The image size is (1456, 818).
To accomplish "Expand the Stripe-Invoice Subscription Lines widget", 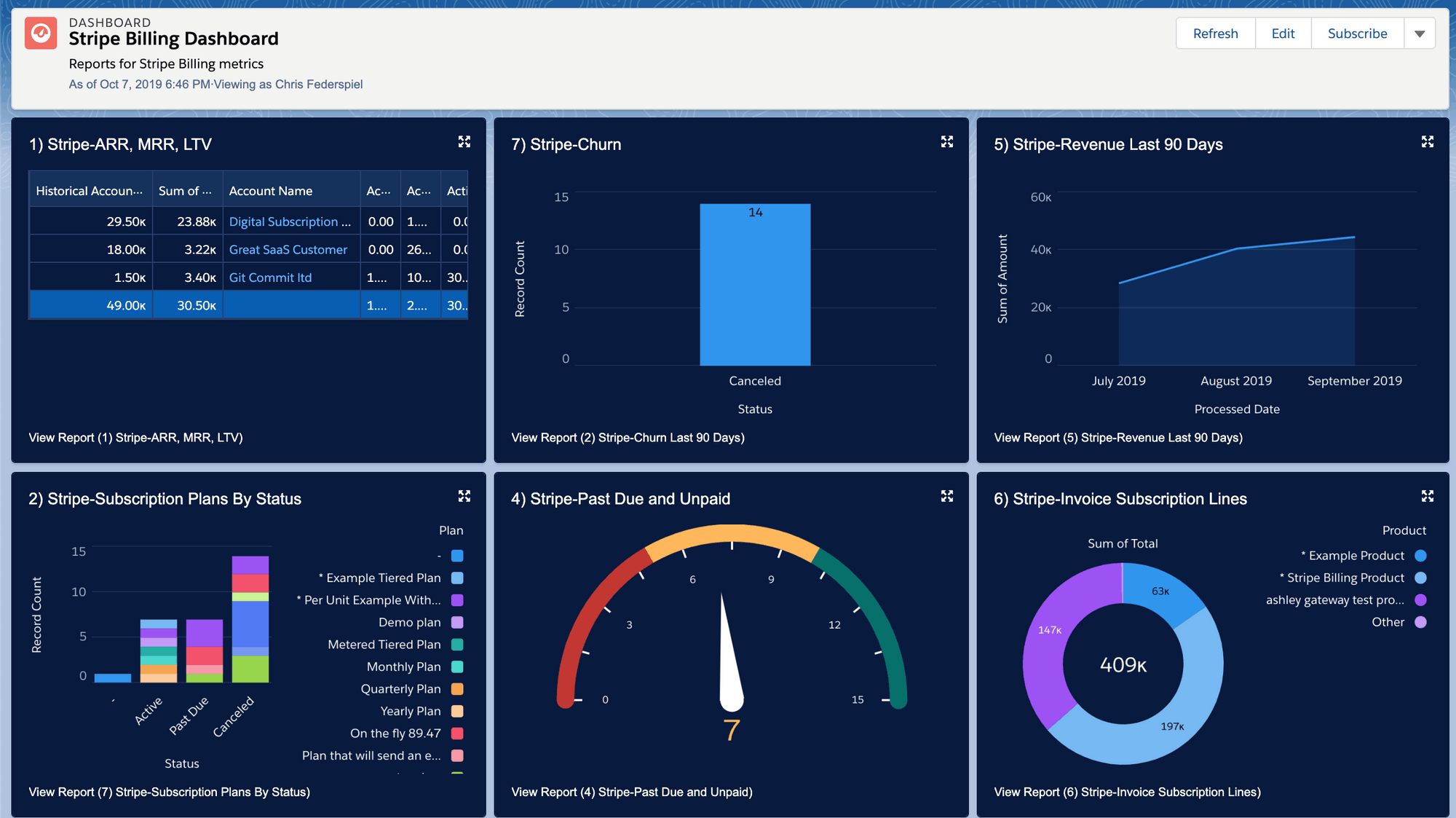I will click(1428, 496).
